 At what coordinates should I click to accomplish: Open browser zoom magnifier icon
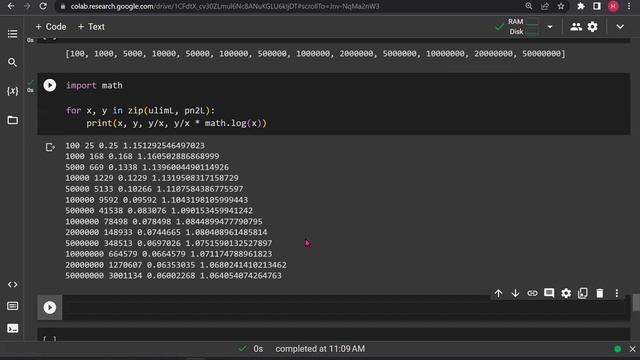[x=529, y=6]
